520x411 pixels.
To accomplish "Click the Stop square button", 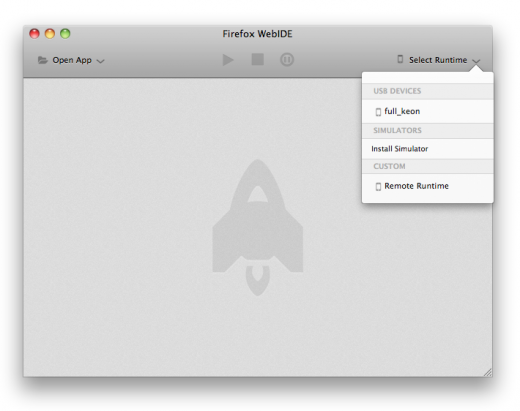I will pyautogui.click(x=257, y=60).
